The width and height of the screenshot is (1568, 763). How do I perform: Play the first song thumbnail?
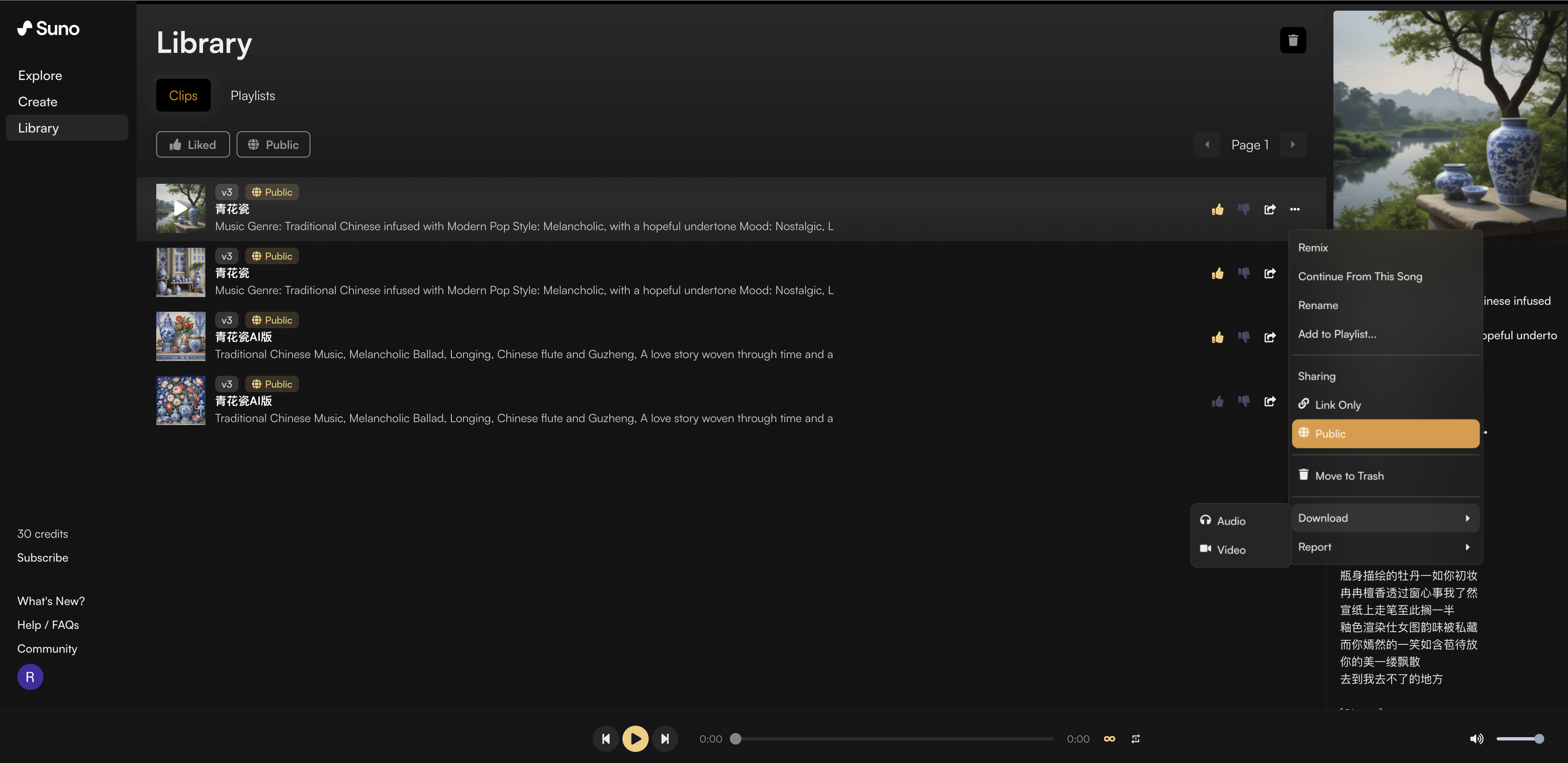point(180,209)
